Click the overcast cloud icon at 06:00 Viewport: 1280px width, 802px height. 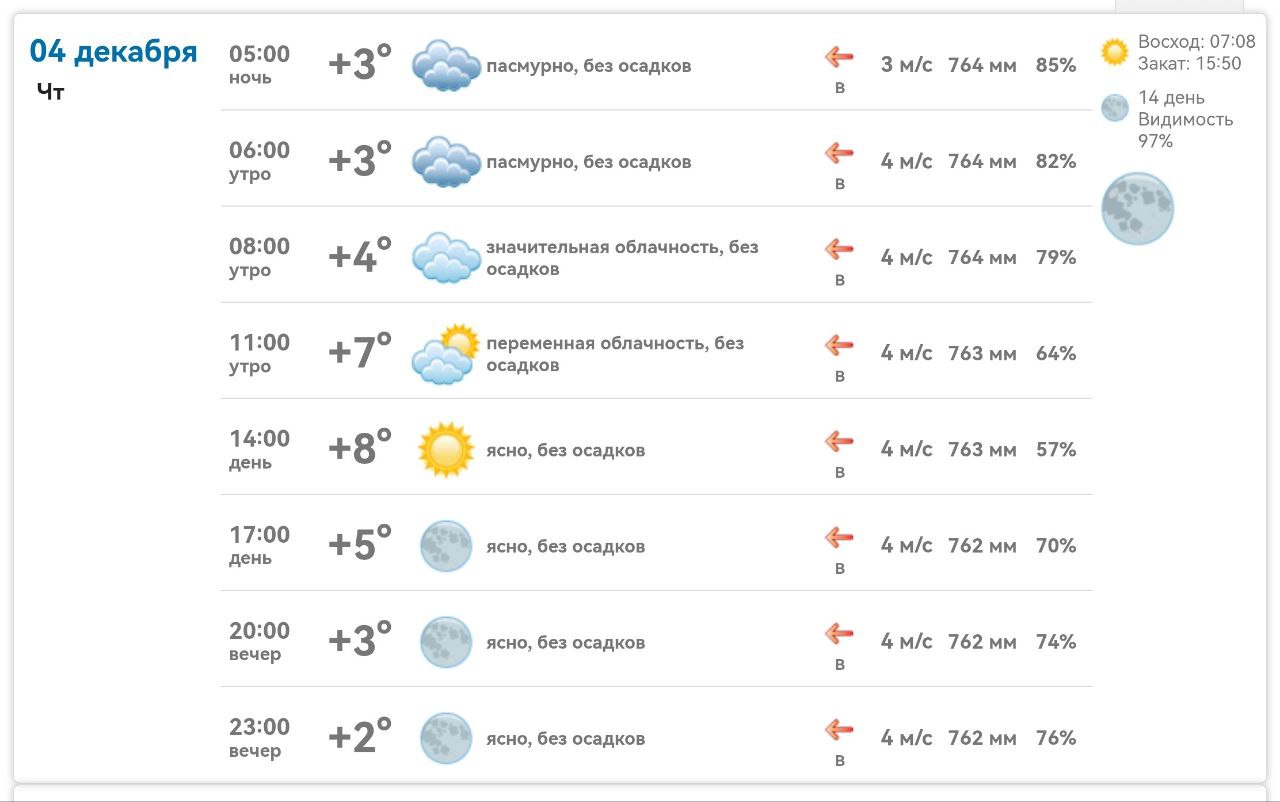click(x=446, y=162)
